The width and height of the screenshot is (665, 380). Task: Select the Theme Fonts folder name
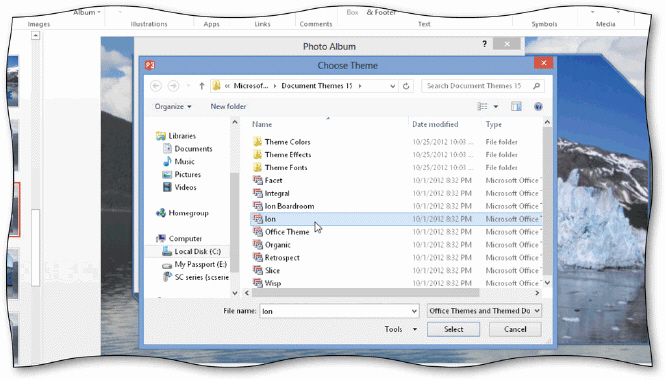(286, 168)
